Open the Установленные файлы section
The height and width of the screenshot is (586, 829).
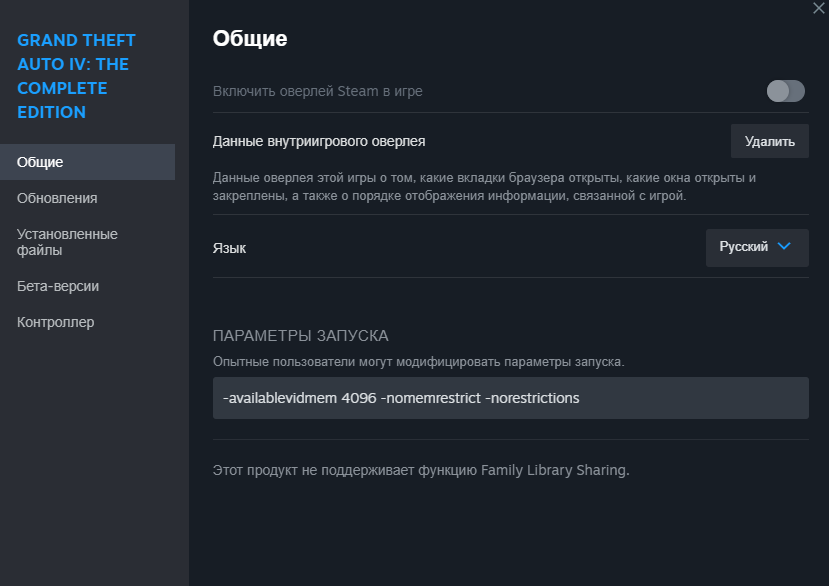click(67, 242)
